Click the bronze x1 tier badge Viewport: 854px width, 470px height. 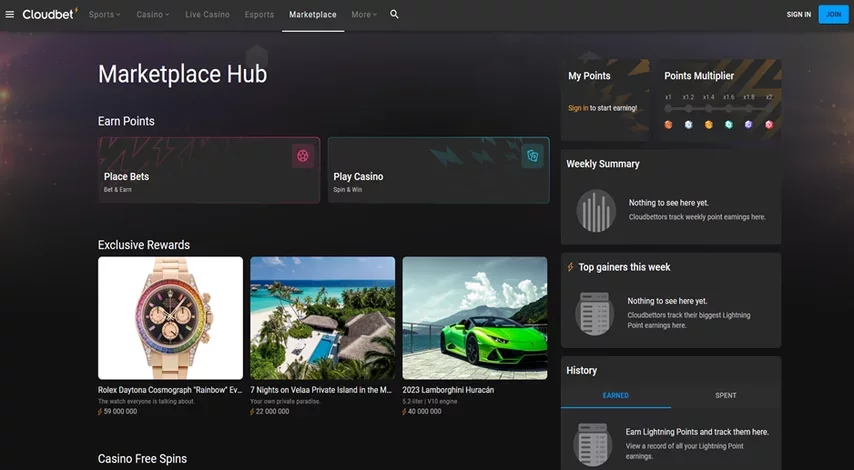[x=668, y=125]
